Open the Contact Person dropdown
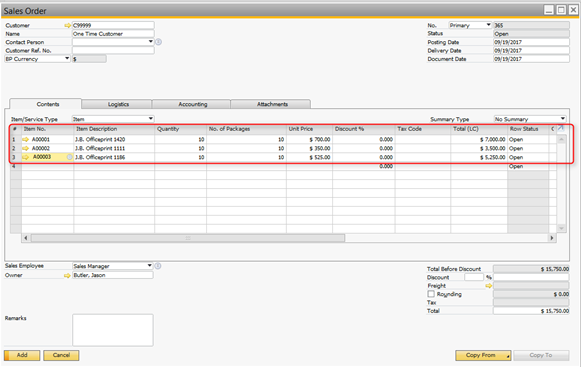Viewport: 581px width, 367px height. [150, 42]
